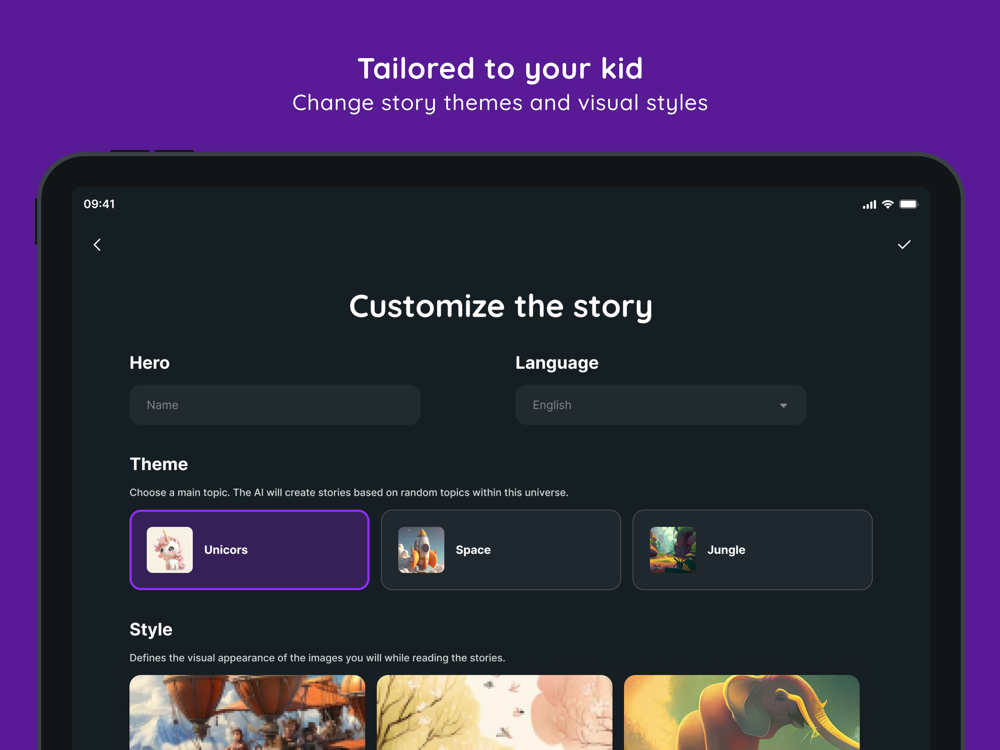Viewport: 1000px width, 750px height.
Task: Select the Unicors theme card
Action: click(249, 550)
